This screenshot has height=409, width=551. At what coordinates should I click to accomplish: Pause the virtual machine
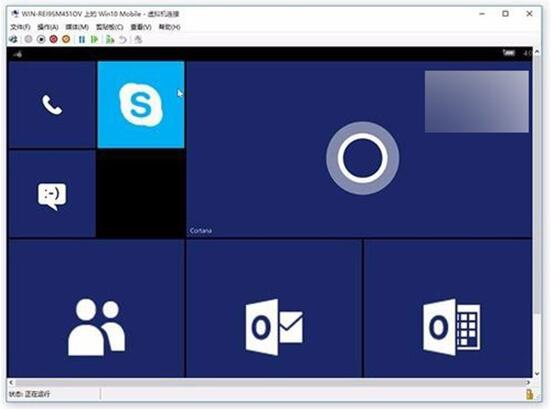coord(82,39)
